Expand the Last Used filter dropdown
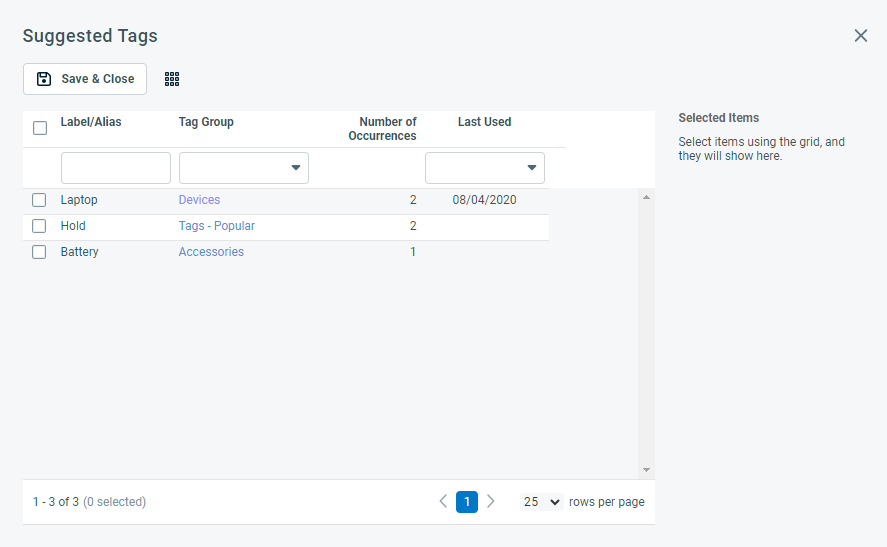 (x=485, y=168)
